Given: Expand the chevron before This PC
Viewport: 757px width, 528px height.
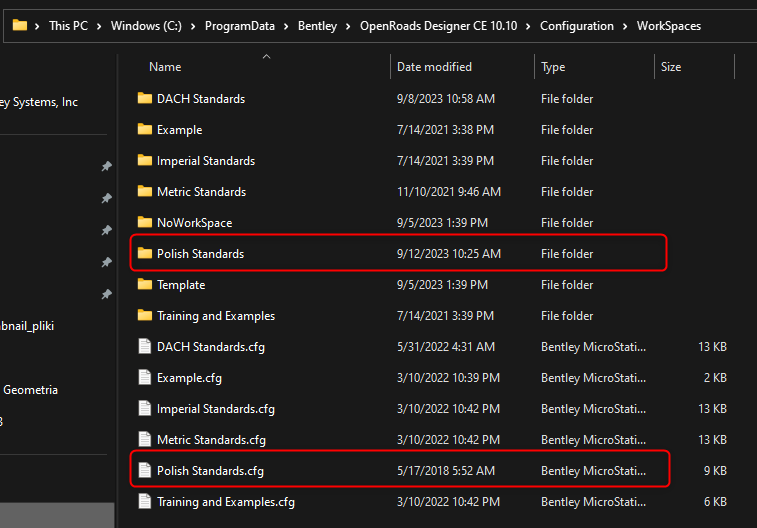Looking at the screenshot, I should [x=37, y=27].
